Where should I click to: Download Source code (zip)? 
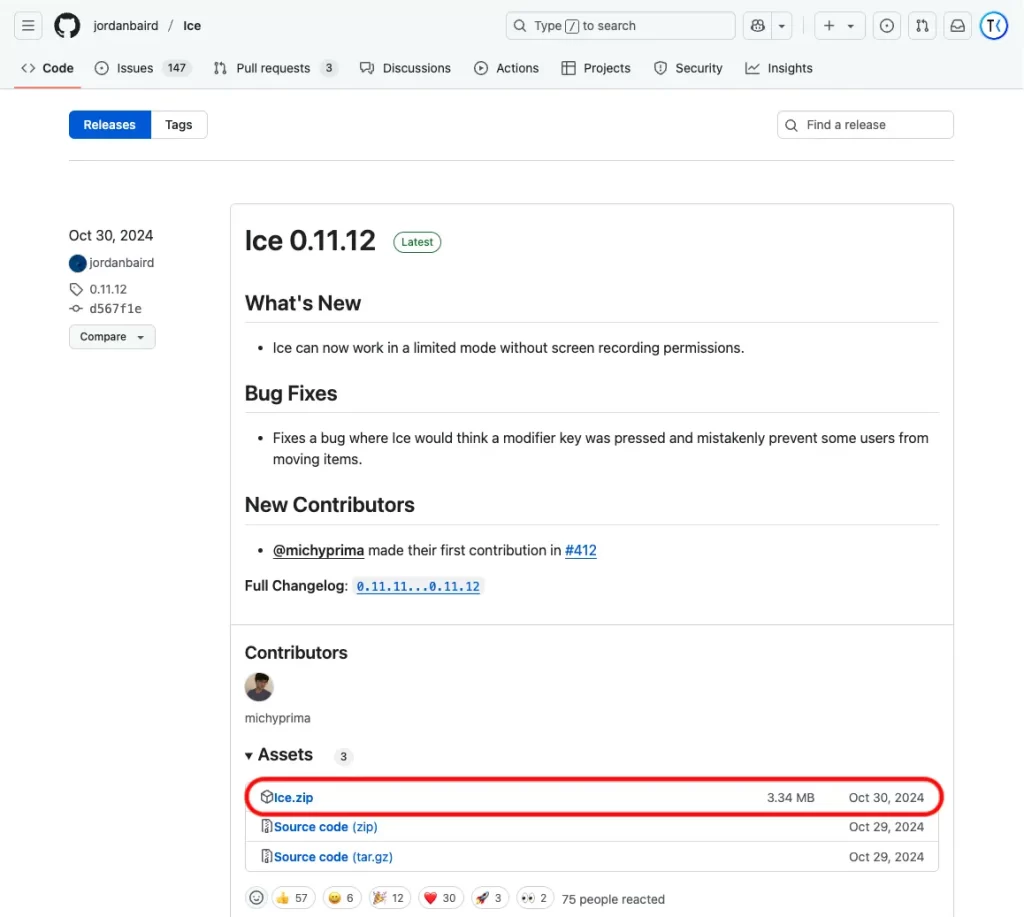pos(325,827)
